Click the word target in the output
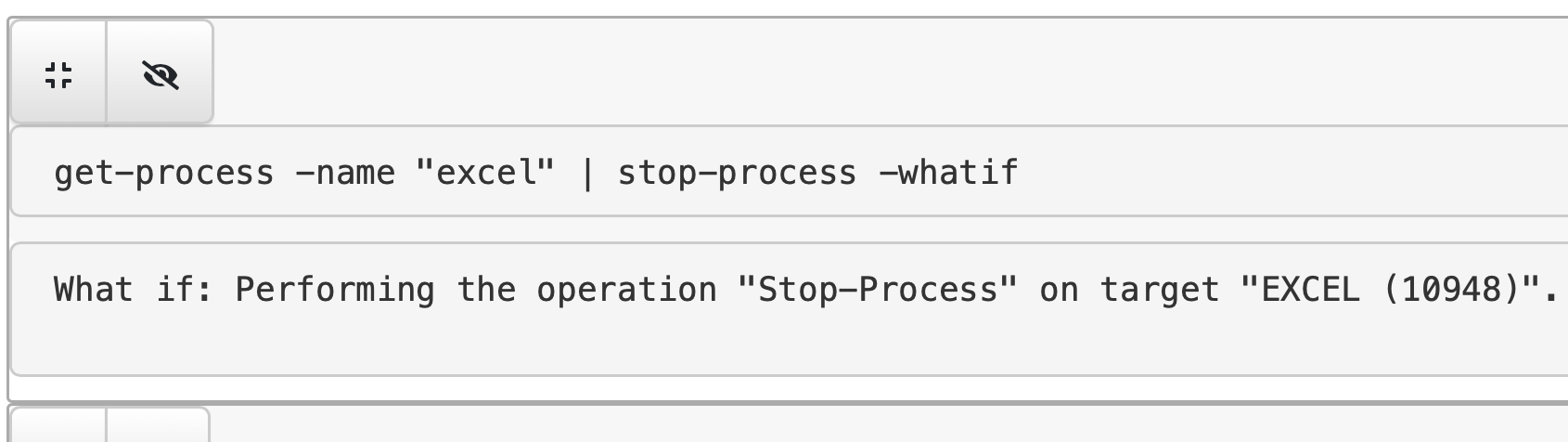Screen dimensions: 1568x442 1160,290
